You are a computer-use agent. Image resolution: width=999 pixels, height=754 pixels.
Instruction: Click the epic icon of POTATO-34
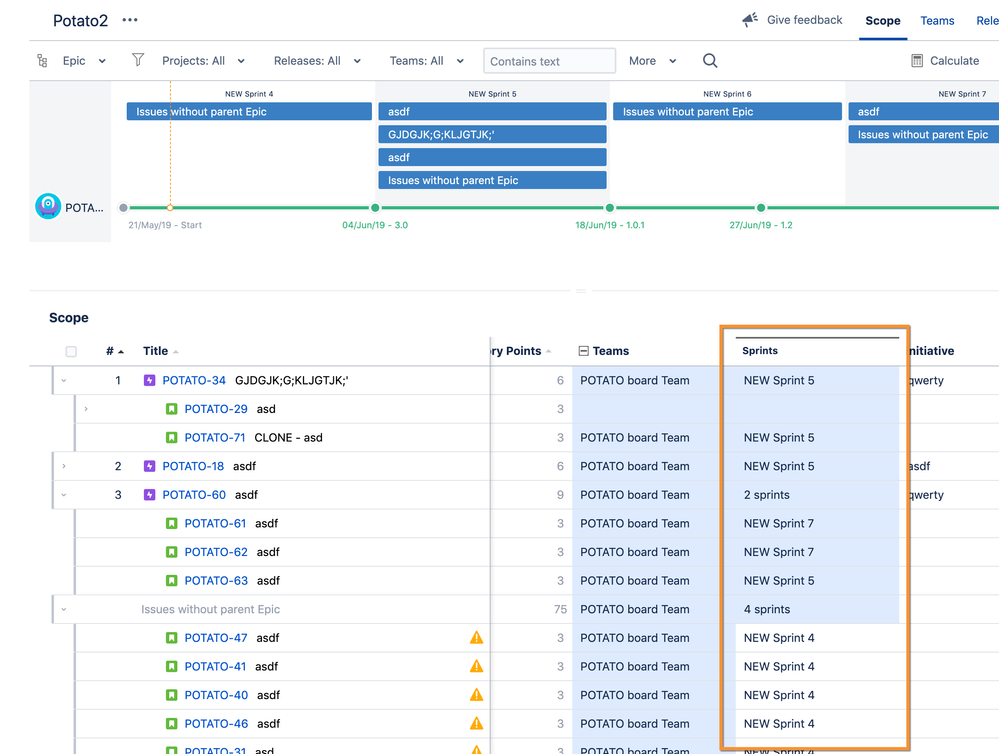click(150, 381)
